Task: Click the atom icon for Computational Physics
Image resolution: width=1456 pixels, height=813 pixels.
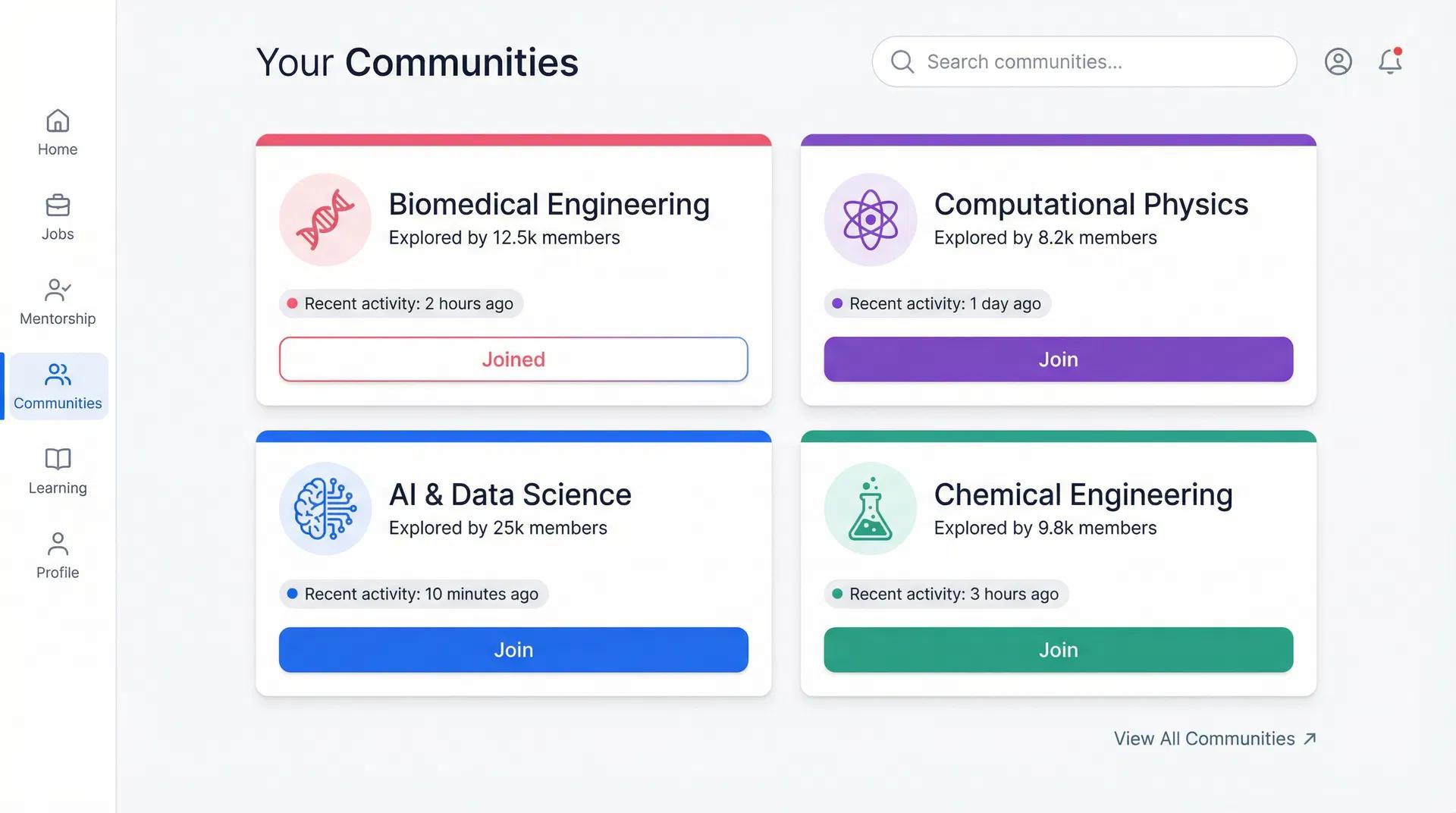Action: click(x=871, y=220)
